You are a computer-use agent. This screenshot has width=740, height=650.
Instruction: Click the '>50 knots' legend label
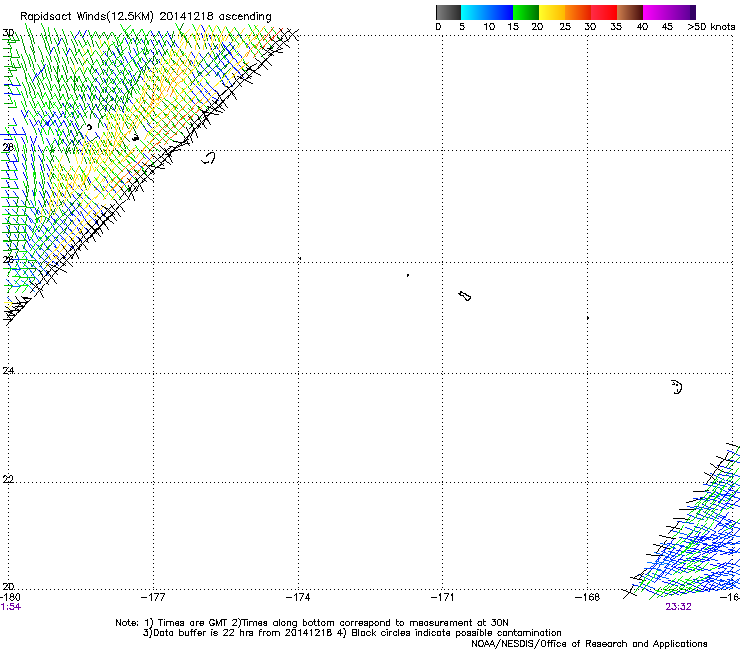coord(711,26)
